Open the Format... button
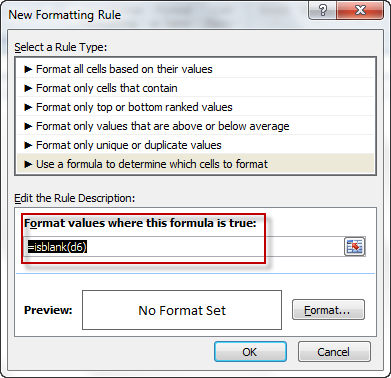Screen dimensions: 391x378 tap(328, 310)
